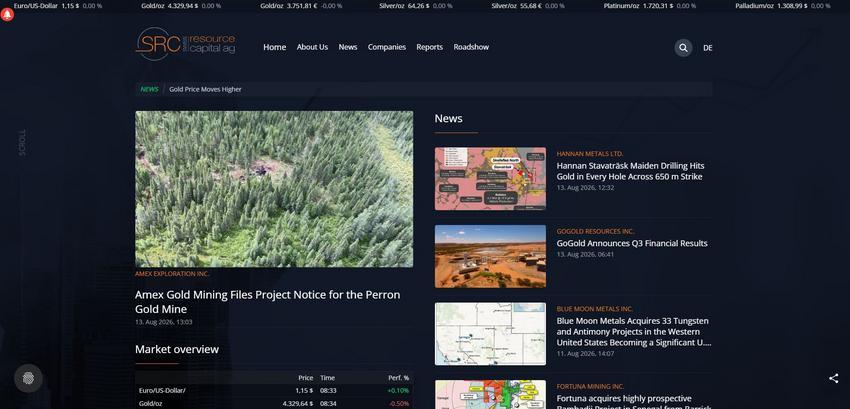The height and width of the screenshot is (409, 850).
Task: Open the News menu item
Action: coord(347,47)
